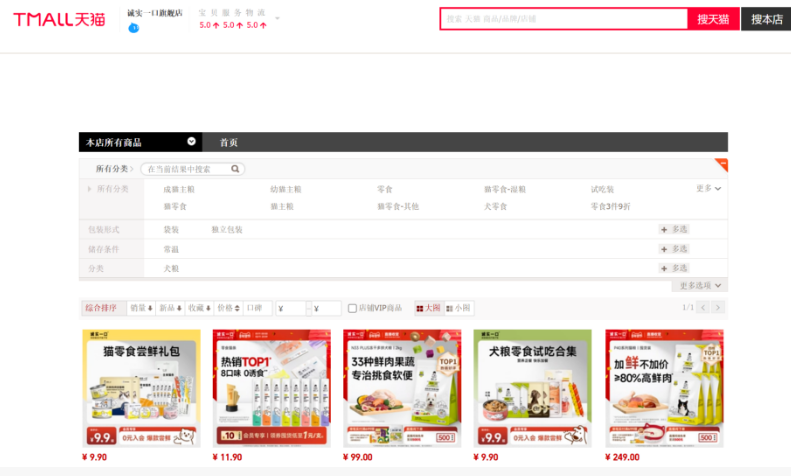Select the 幼猫主粮 category

pos(286,190)
